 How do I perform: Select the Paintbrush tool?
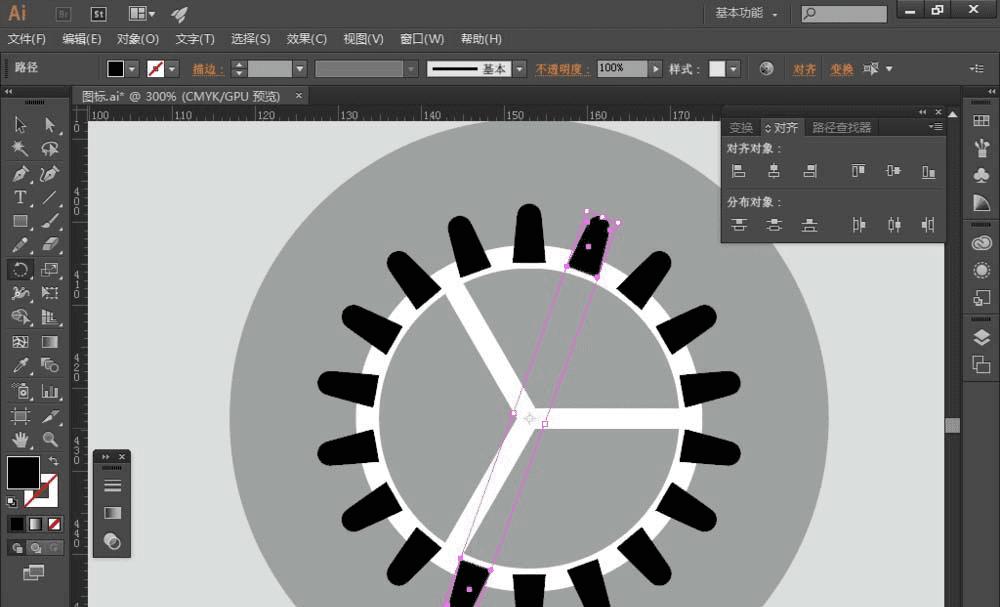point(50,221)
